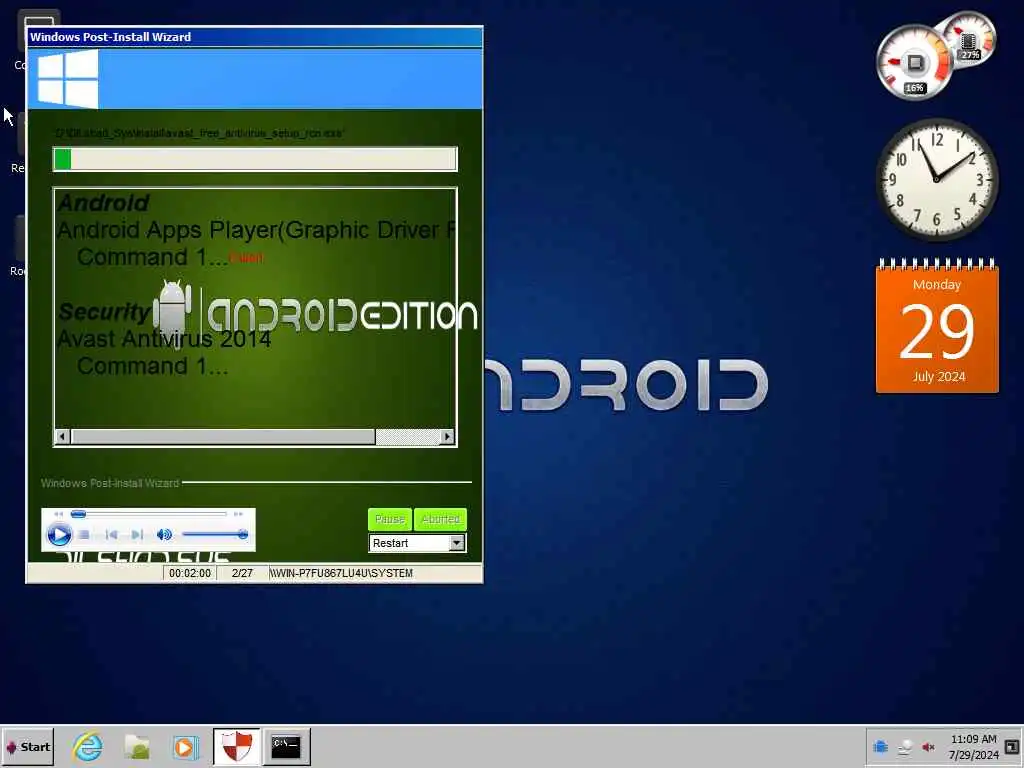Click the 2/27 counter in status bar
The width and height of the screenshot is (1024, 768).
(x=242, y=573)
